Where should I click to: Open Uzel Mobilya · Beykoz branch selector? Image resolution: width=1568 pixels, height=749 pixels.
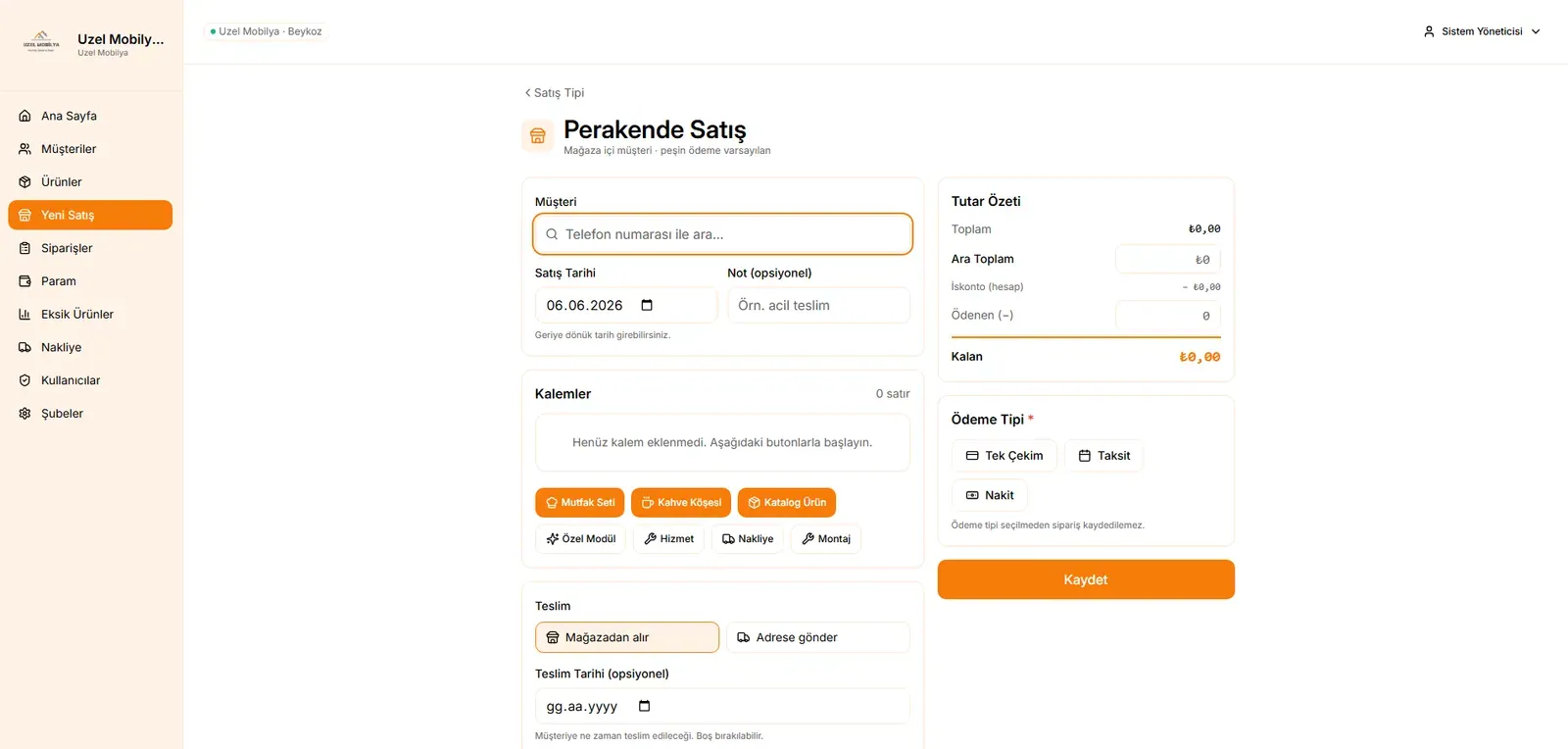click(266, 31)
